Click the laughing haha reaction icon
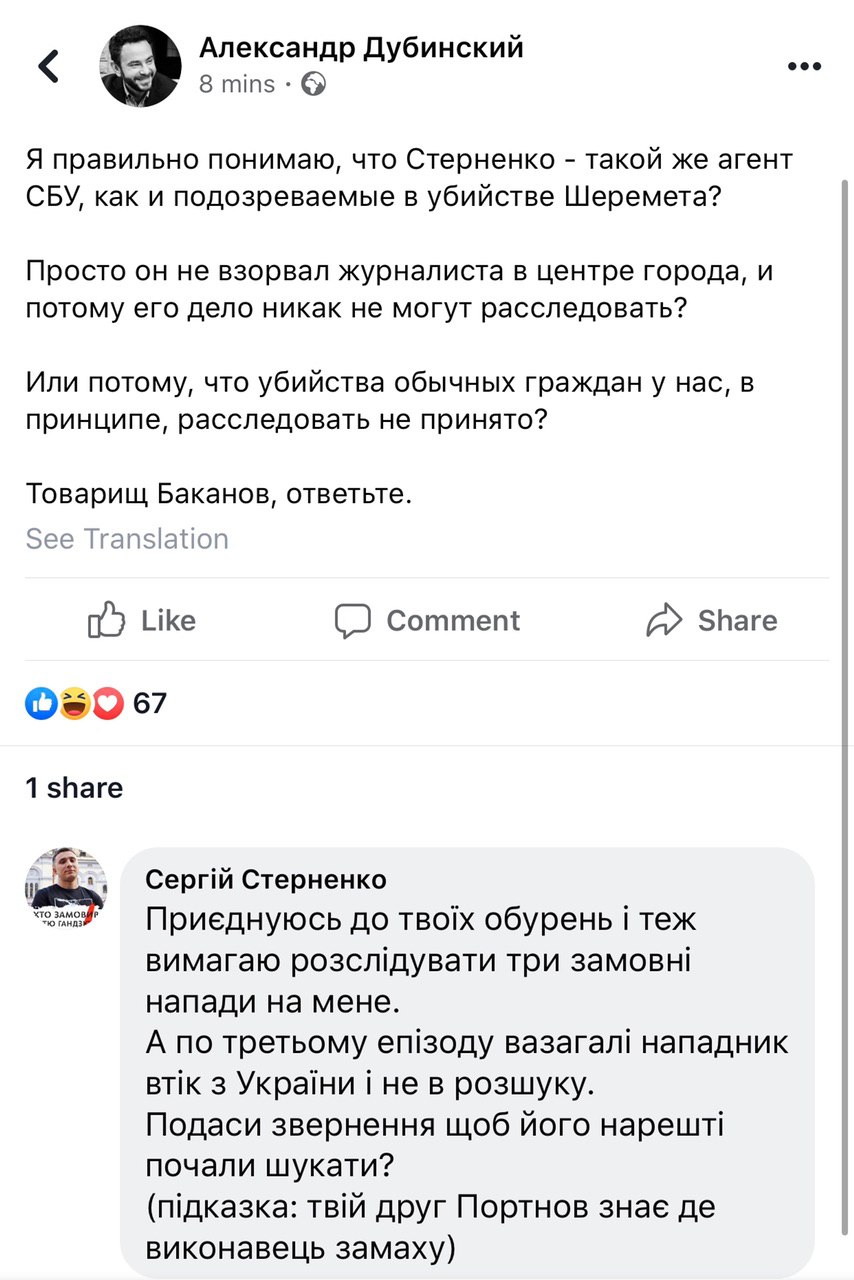 tap(74, 704)
